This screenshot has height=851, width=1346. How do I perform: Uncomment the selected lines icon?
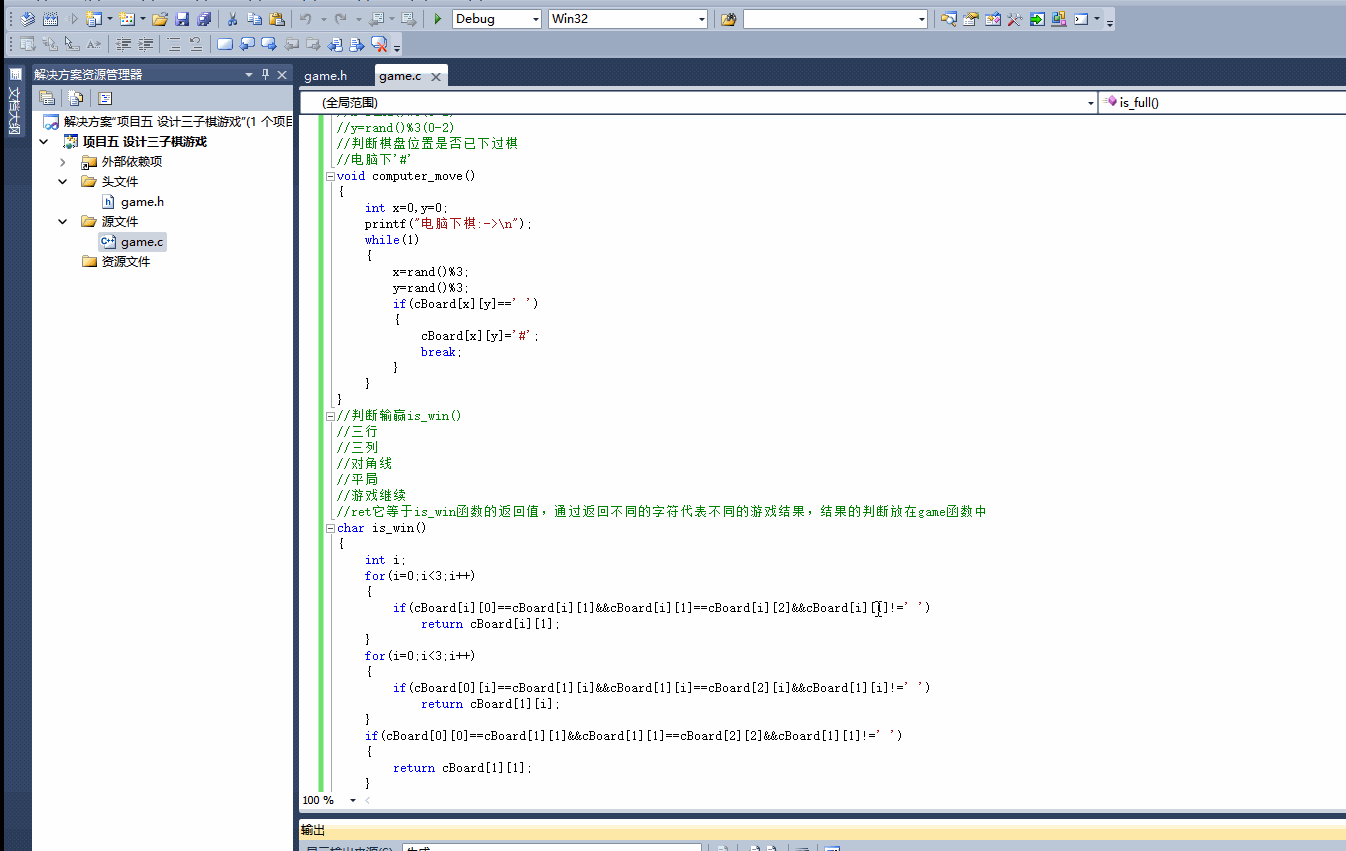tap(196, 44)
